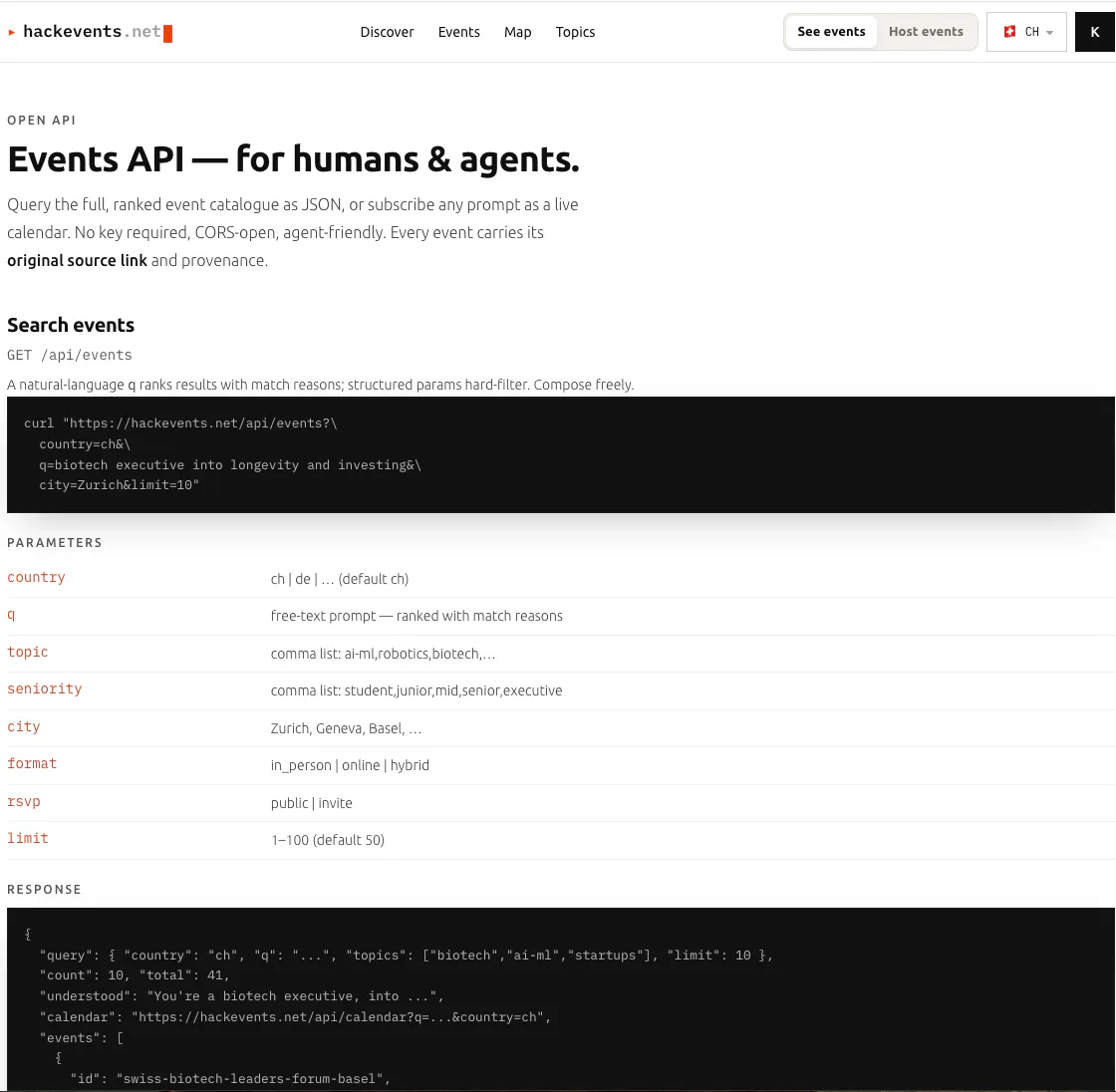Click the 'Search events' heading
The width and height of the screenshot is (1116, 1092).
pos(71,326)
